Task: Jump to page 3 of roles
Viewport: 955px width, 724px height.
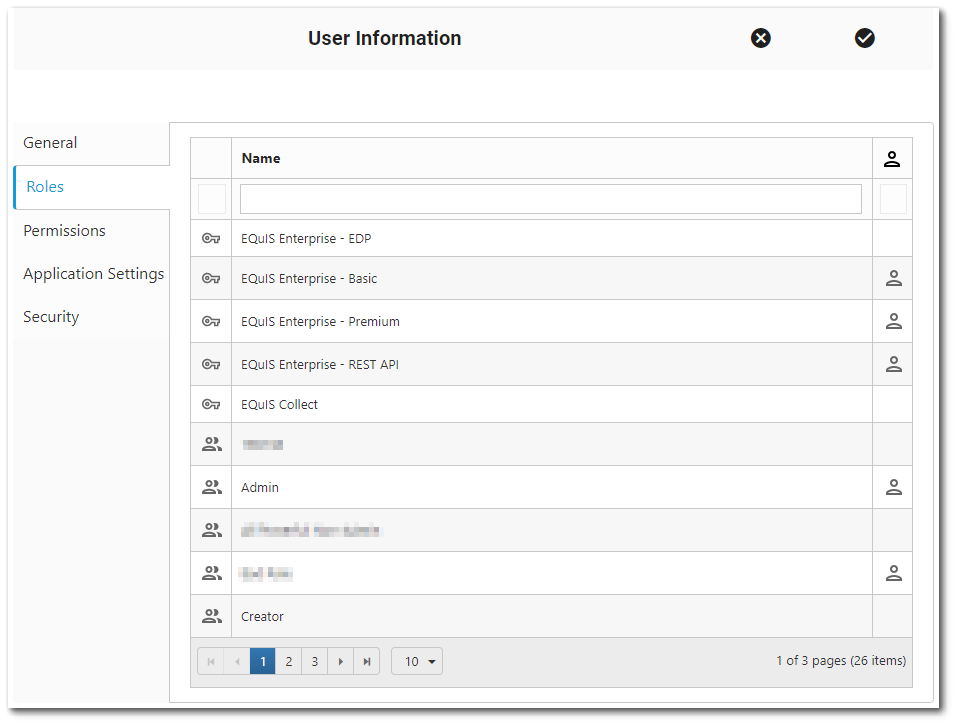Action: click(x=314, y=661)
